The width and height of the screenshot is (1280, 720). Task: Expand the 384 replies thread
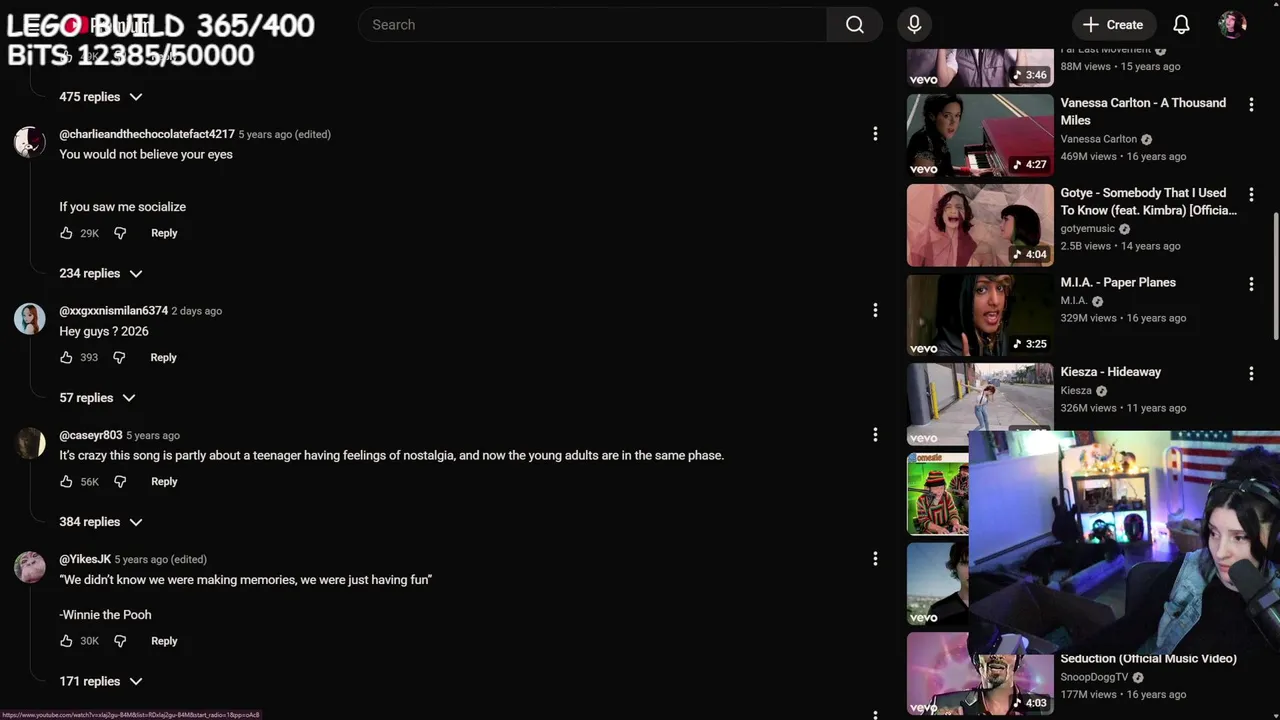(x=100, y=522)
